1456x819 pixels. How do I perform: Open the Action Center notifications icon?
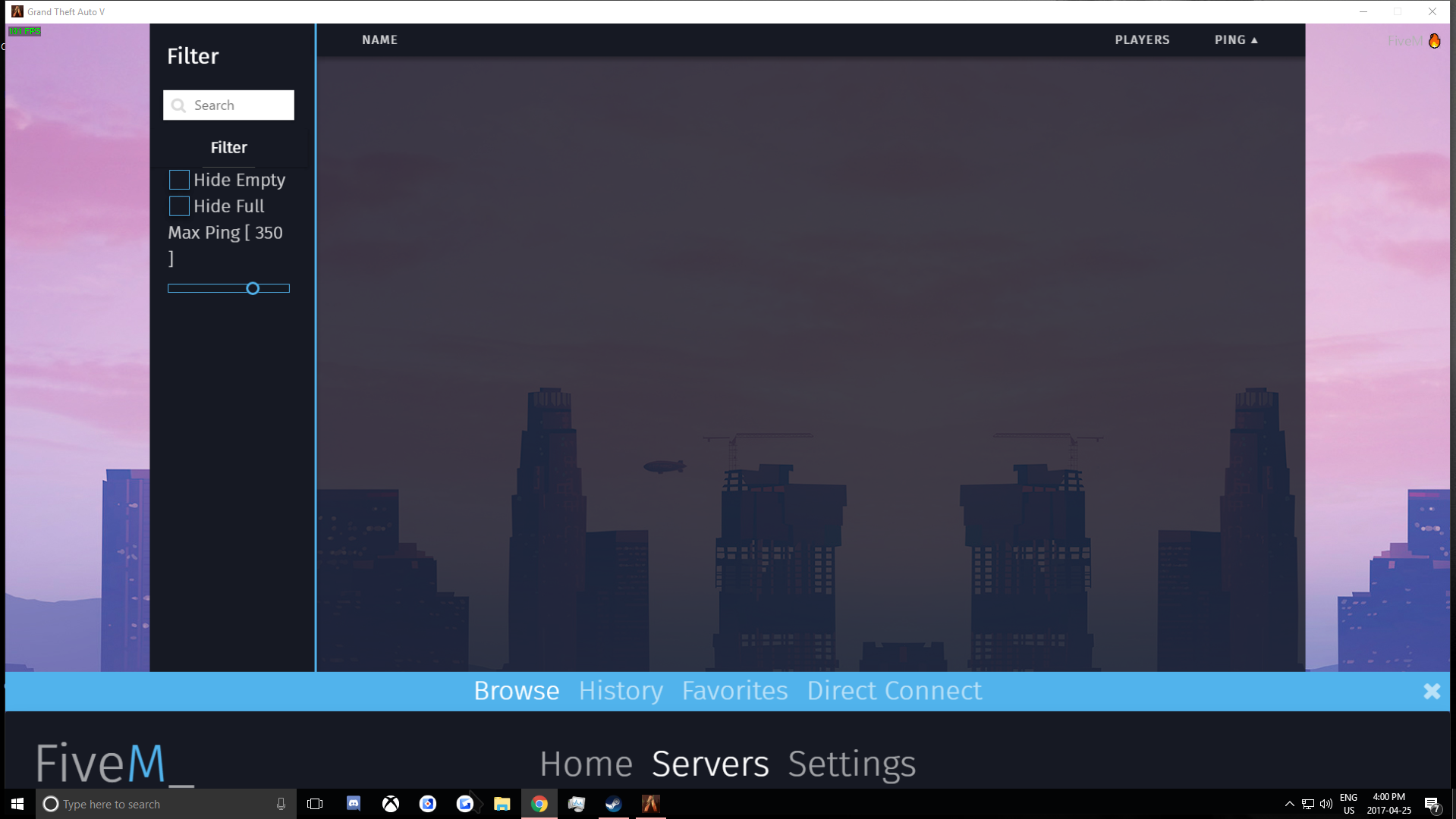click(1432, 804)
